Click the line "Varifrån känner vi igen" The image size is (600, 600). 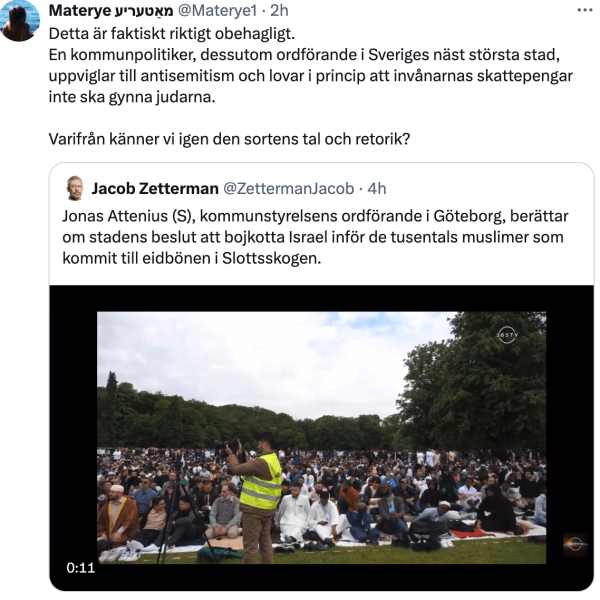pyautogui.click(x=229, y=139)
